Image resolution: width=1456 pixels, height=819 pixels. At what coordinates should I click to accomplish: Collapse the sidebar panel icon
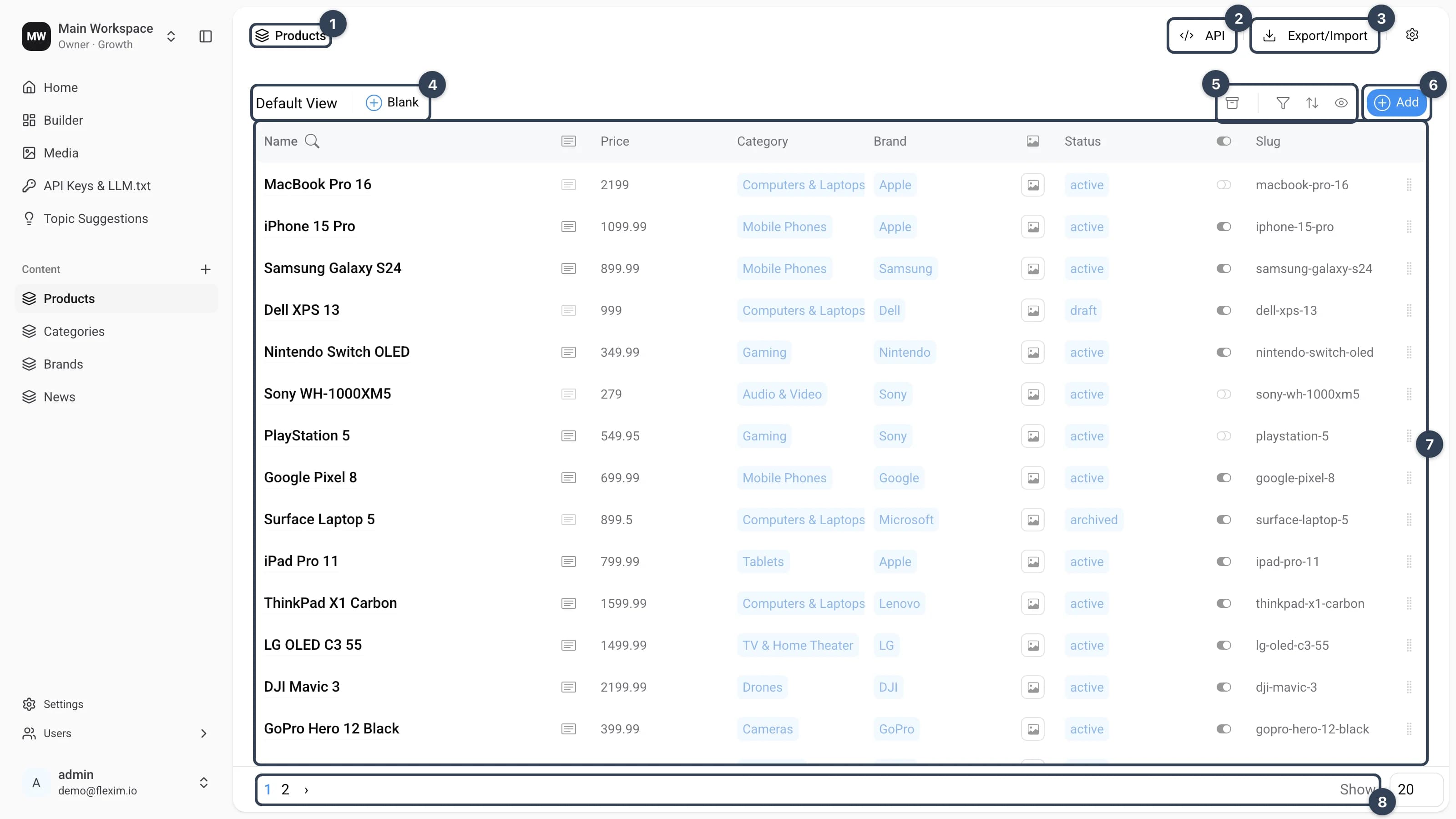click(206, 37)
